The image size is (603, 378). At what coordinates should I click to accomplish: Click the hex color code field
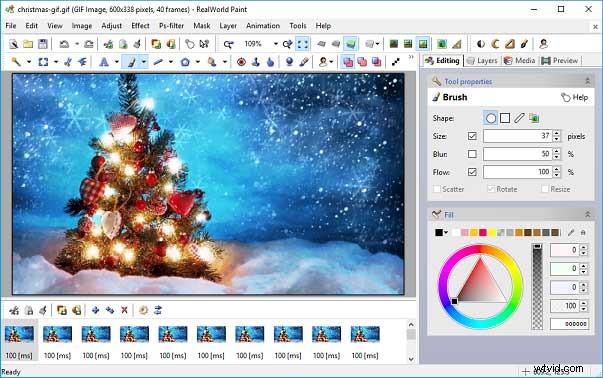(x=569, y=324)
